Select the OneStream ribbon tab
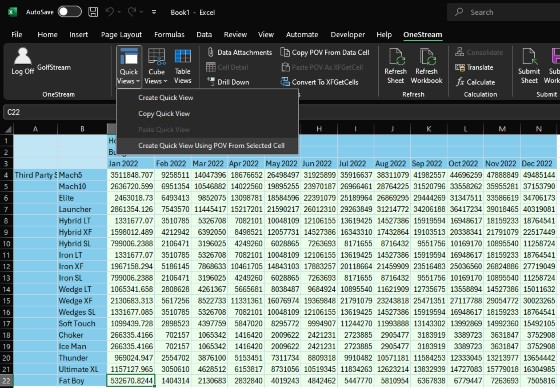560x388 pixels. click(423, 34)
